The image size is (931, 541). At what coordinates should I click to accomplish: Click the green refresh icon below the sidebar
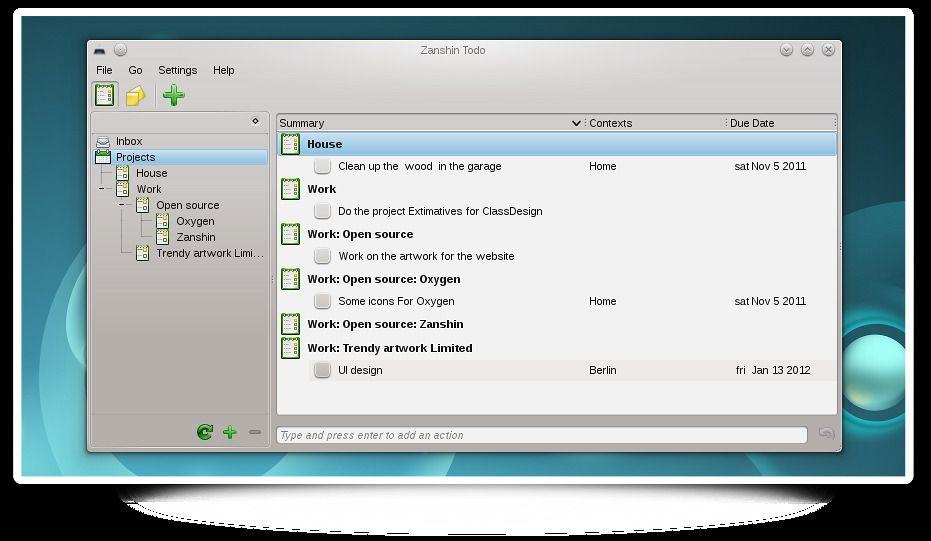[205, 432]
